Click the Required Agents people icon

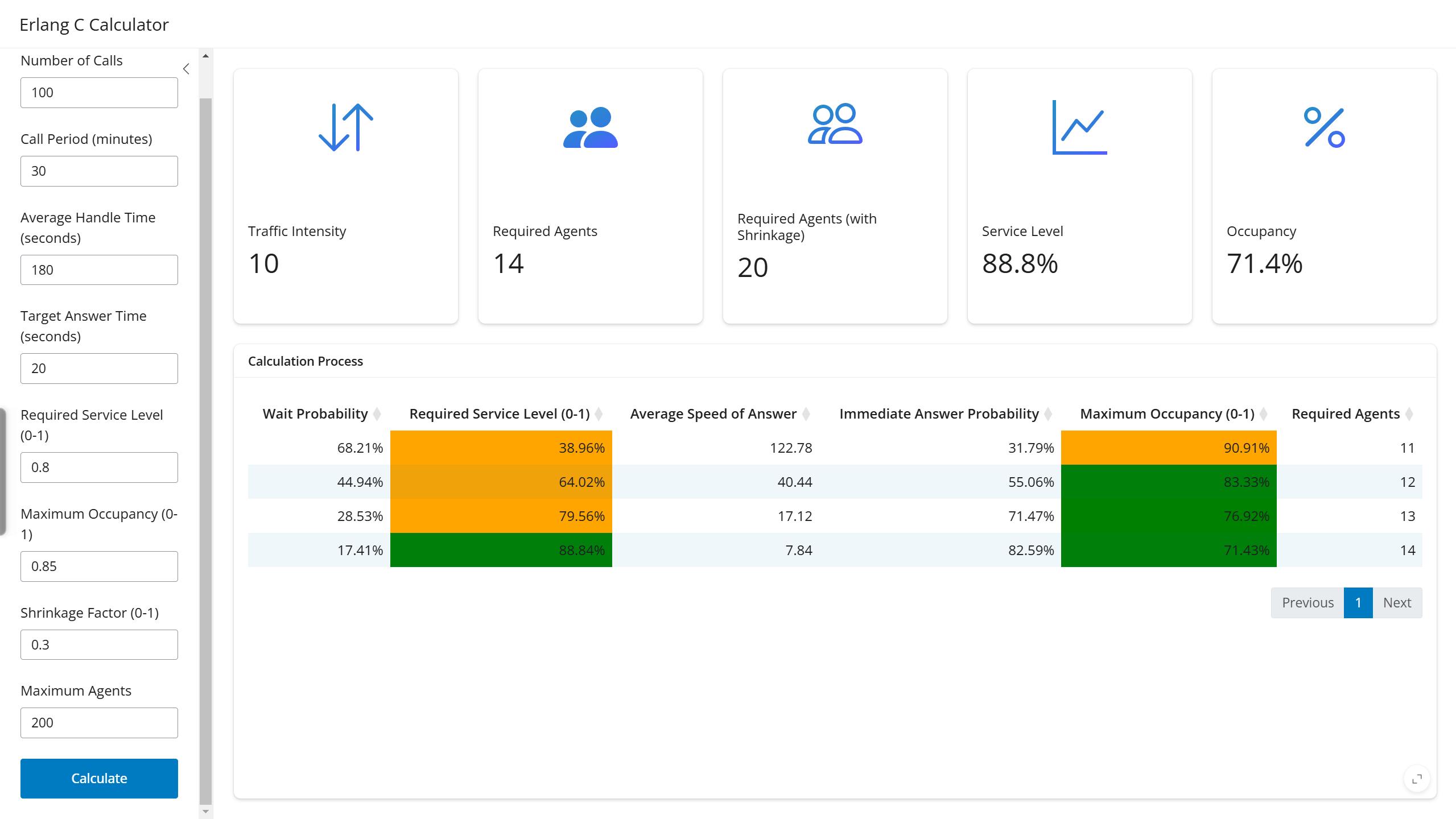point(590,127)
